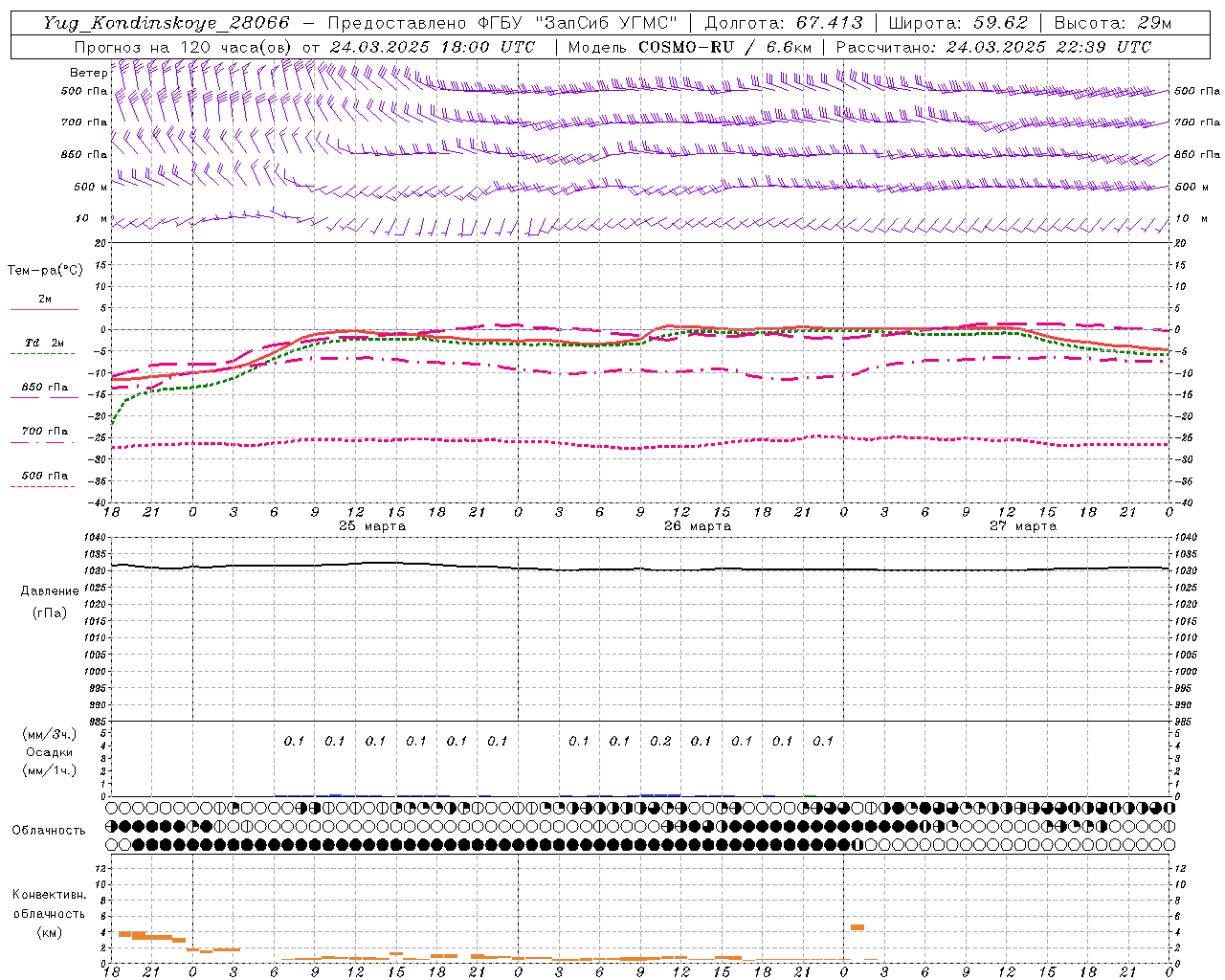Viewport: 1225px width, 980px height.
Task: Click the Долгота: 67.413 value
Action: (783, 23)
